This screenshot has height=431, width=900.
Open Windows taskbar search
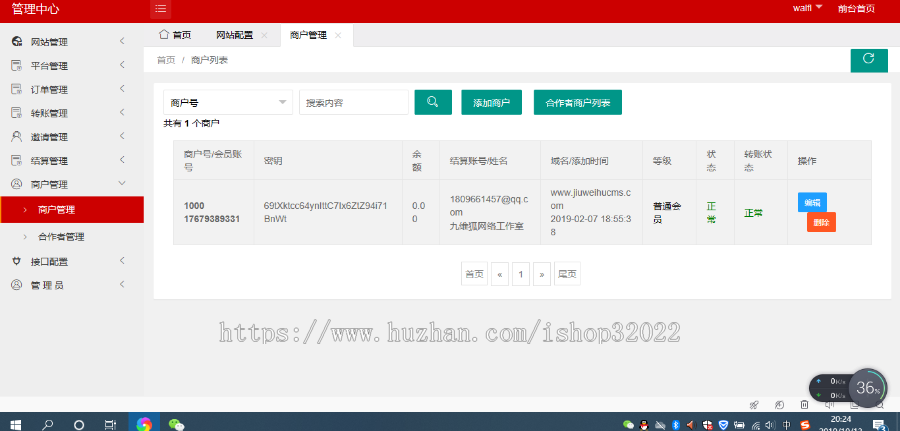tap(48, 425)
